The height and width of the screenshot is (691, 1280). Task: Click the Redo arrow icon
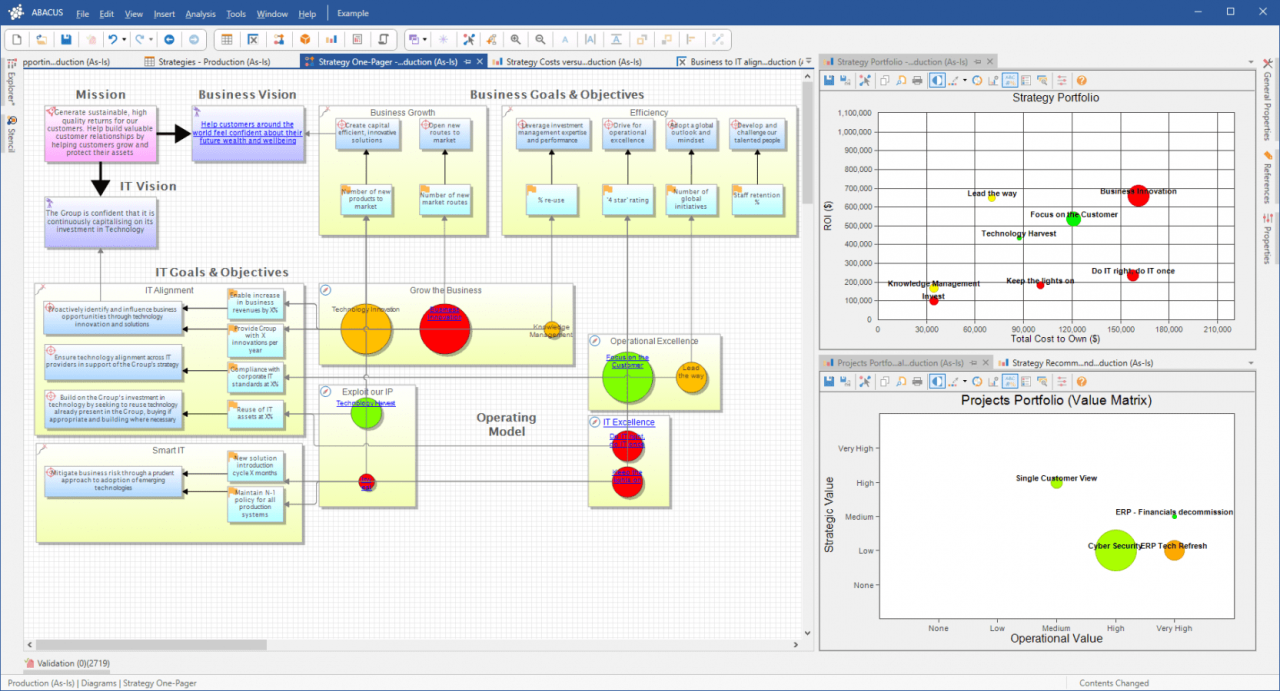pyautogui.click(x=139, y=39)
